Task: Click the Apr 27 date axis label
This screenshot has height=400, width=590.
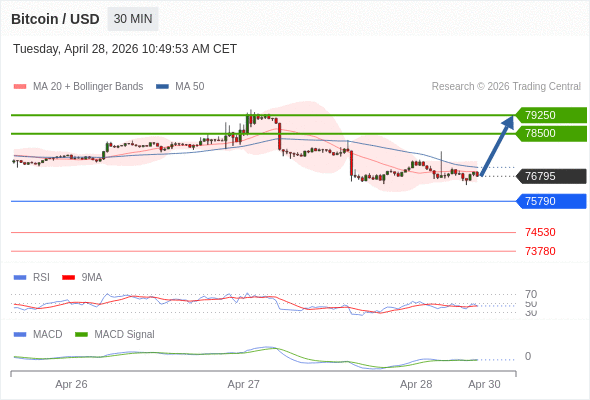Action: (x=243, y=384)
